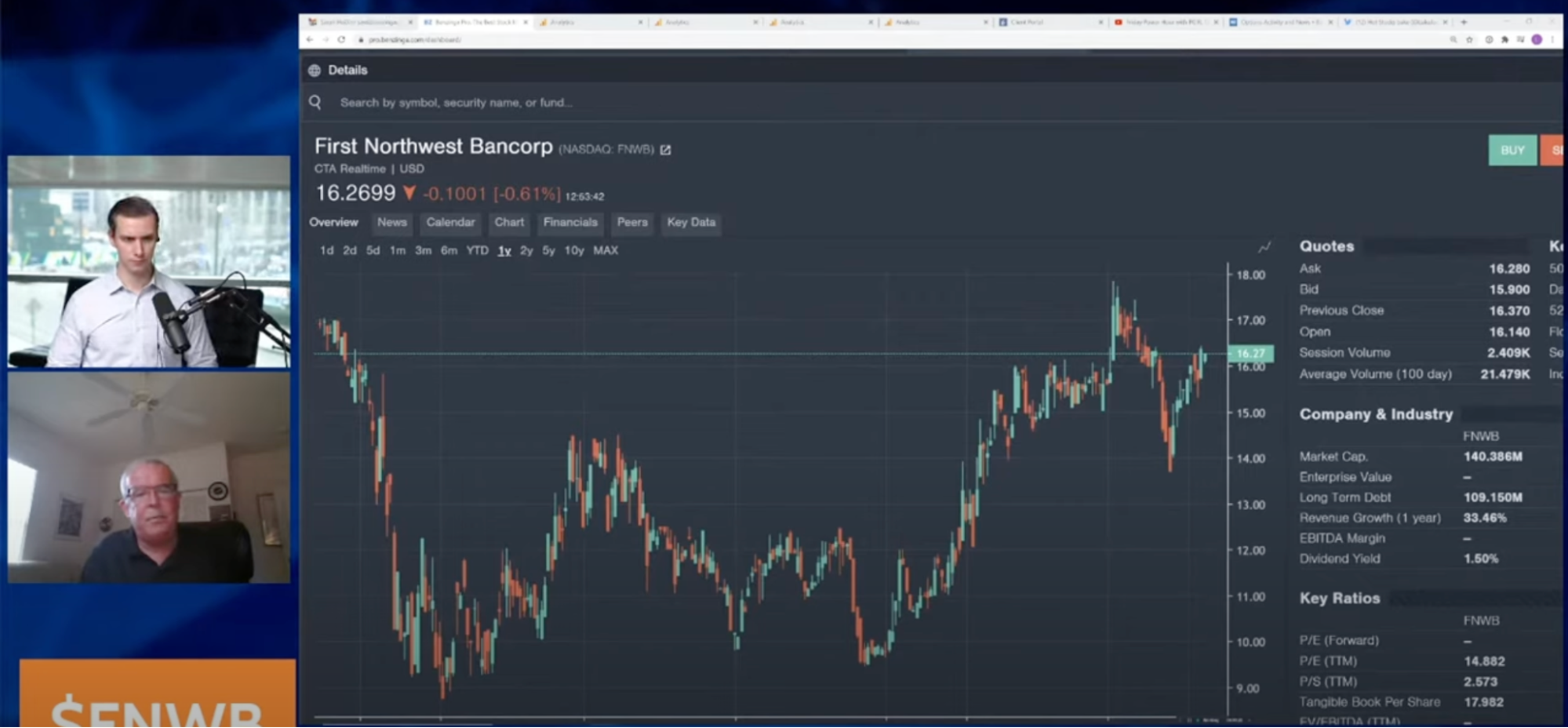The width and height of the screenshot is (1568, 728).
Task: Open the browser extensions puzzle icon
Action: 1504,39
